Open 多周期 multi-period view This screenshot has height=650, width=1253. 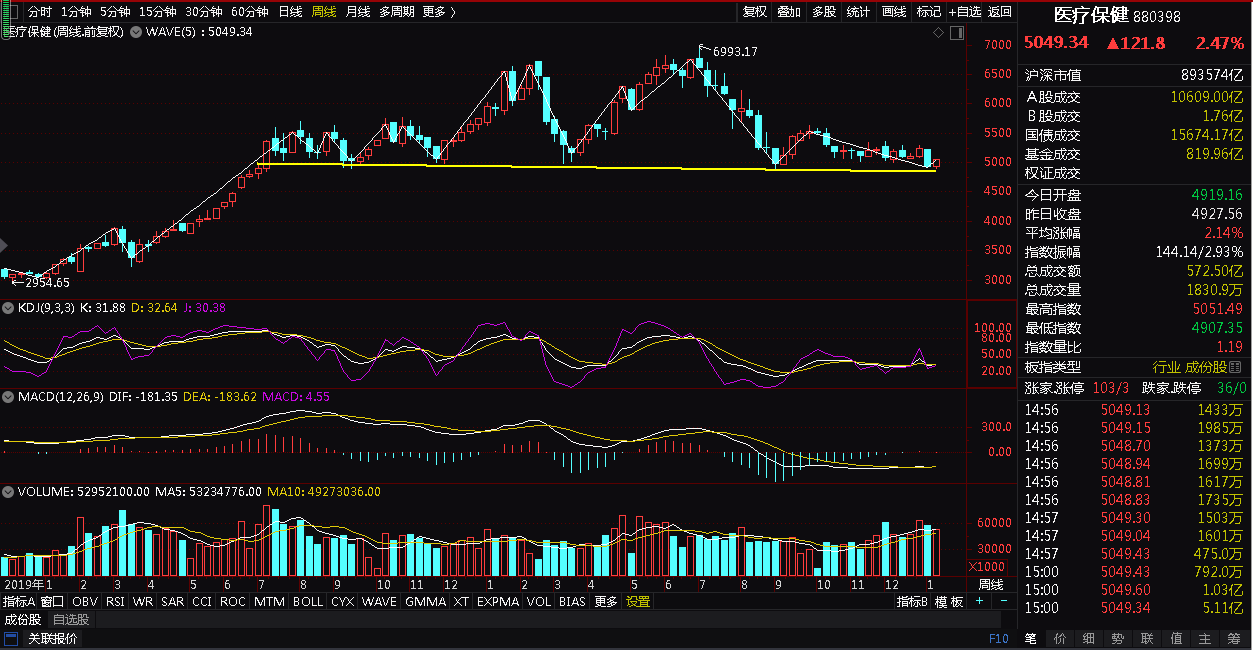click(396, 12)
